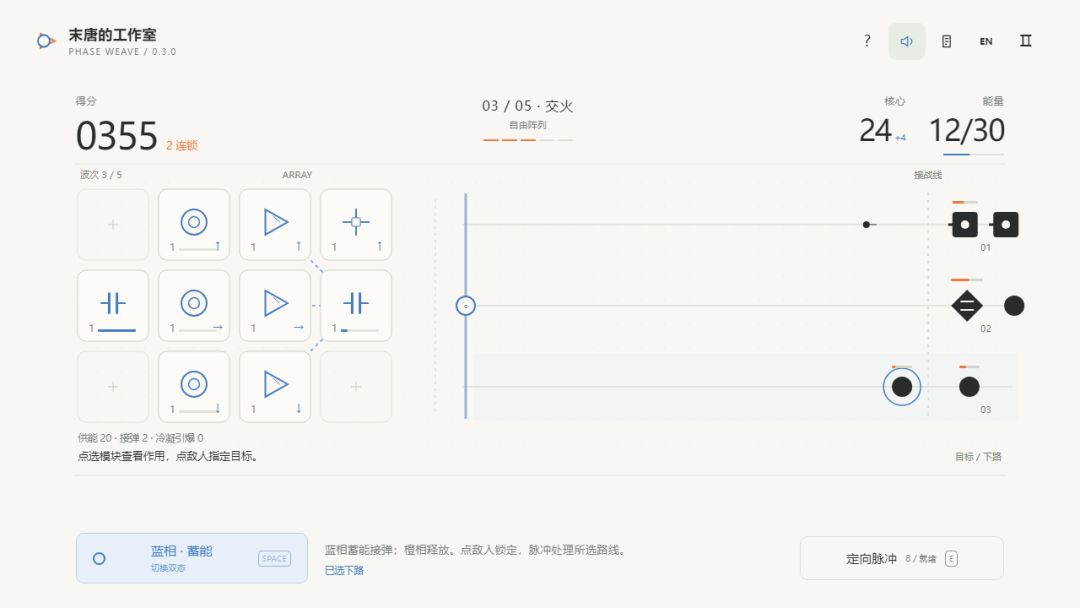1080x608 pixels.
Task: Open the help question mark icon
Action: pyautogui.click(x=866, y=41)
